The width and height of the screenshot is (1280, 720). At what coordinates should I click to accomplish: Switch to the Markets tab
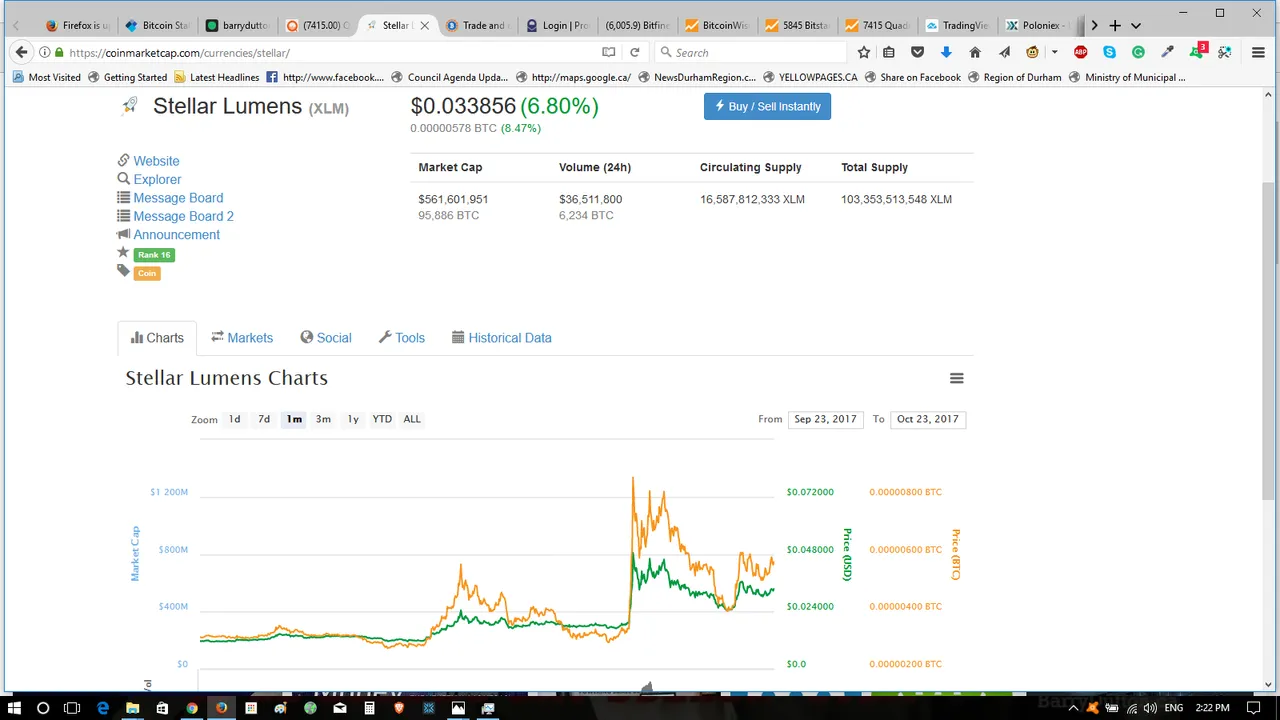[x=242, y=338]
